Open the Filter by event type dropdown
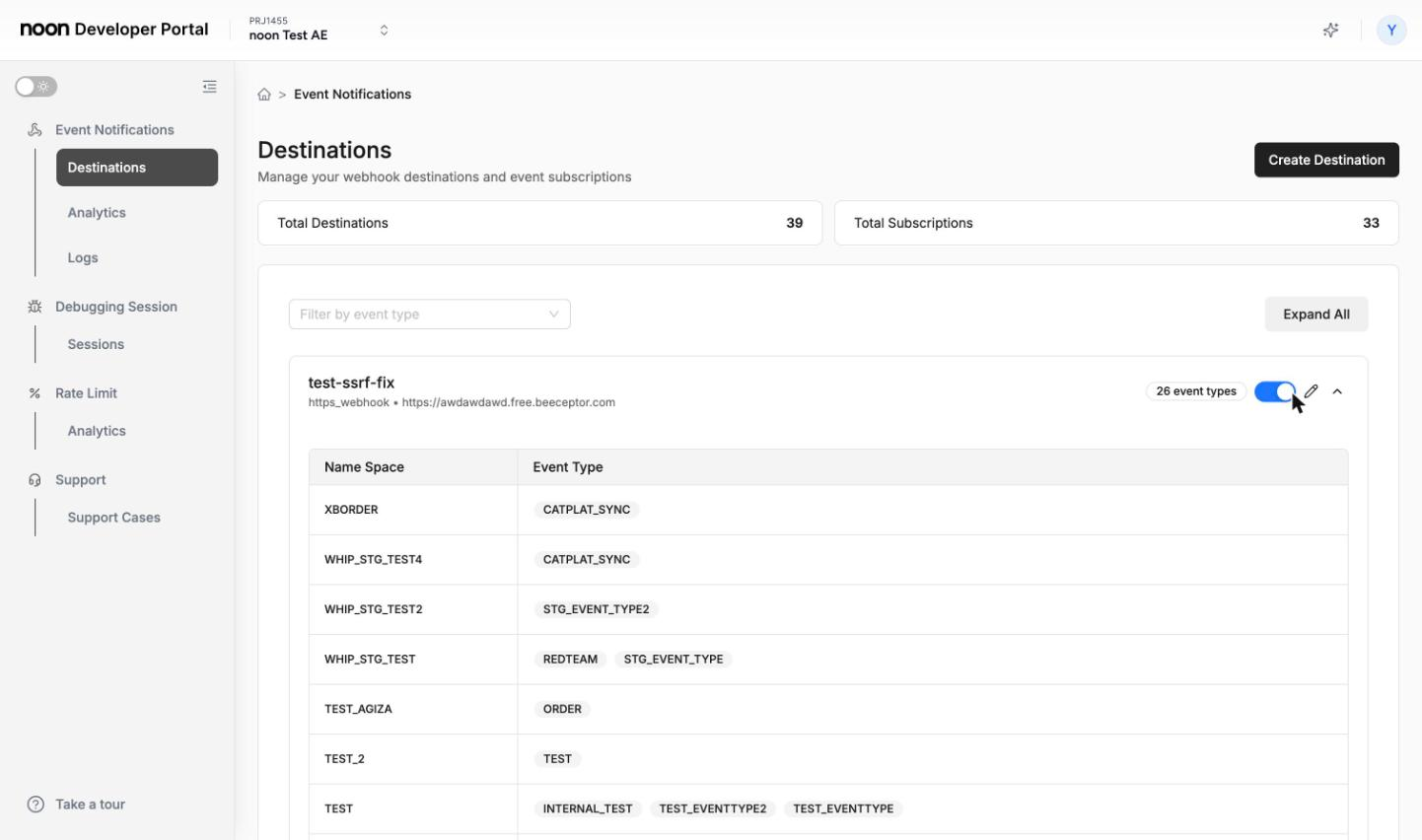The image size is (1422, 840). (x=430, y=315)
